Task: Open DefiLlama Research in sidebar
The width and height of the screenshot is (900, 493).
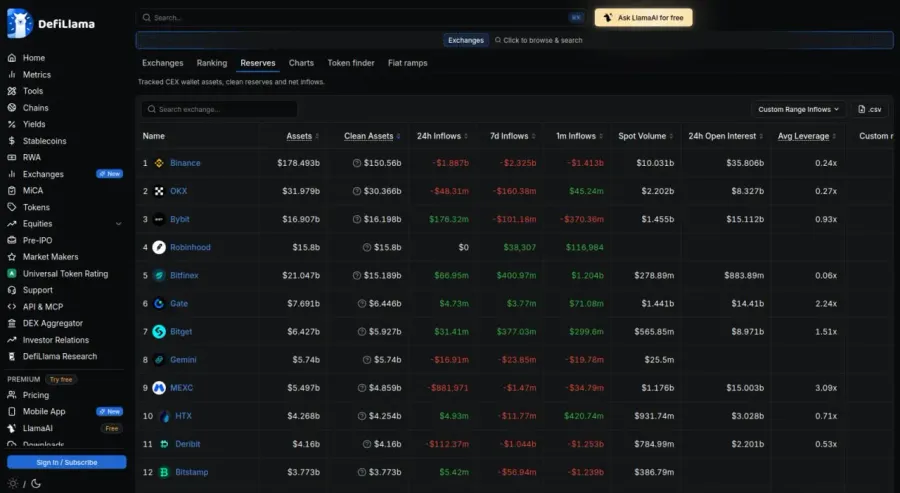Action: (60, 356)
